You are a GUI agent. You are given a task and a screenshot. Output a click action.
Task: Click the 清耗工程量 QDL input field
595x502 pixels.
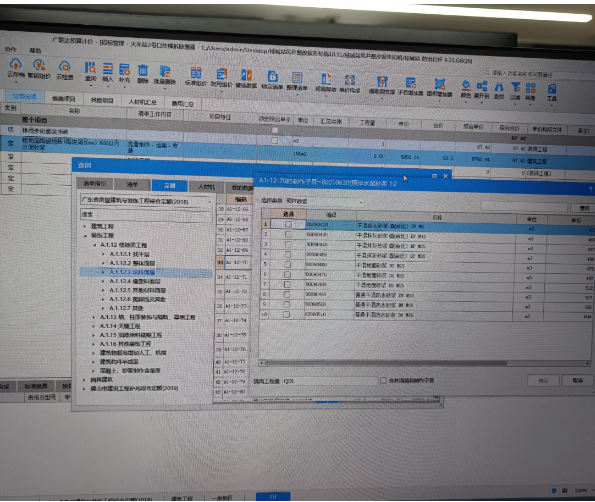click(x=330, y=381)
